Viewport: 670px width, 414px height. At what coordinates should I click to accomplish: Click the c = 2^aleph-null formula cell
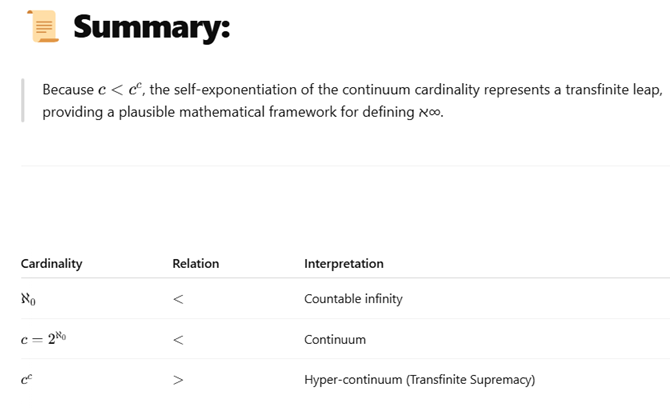click(44, 339)
